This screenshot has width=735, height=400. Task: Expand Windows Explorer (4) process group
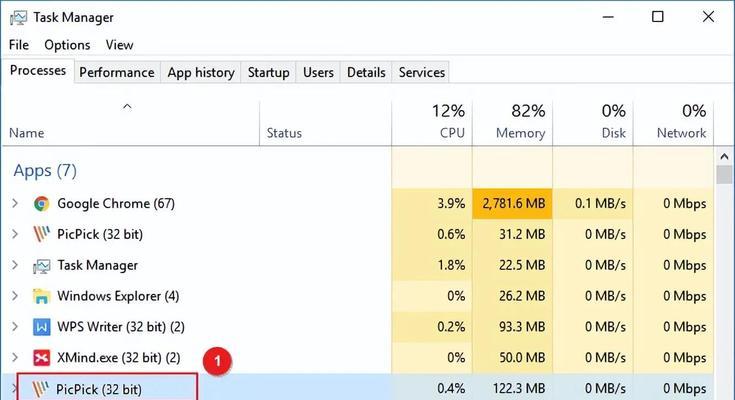click(x=15, y=296)
